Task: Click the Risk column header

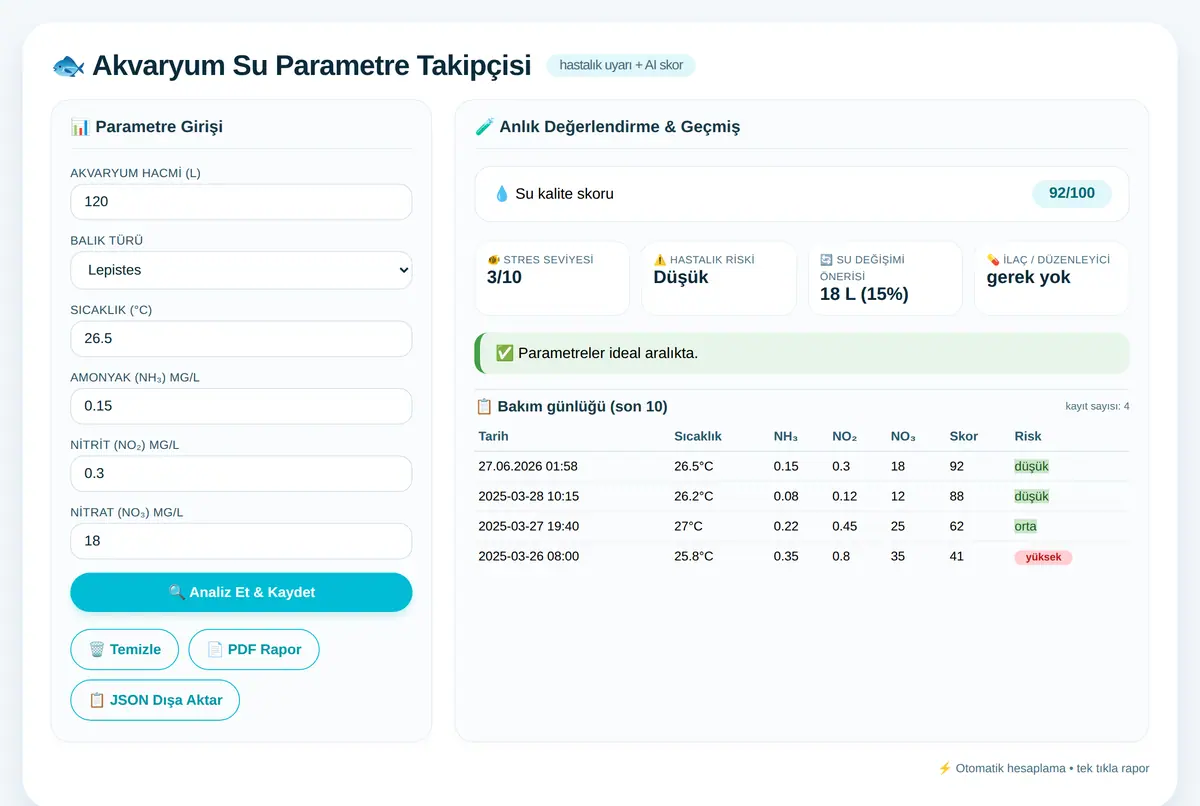Action: pyautogui.click(x=1028, y=436)
